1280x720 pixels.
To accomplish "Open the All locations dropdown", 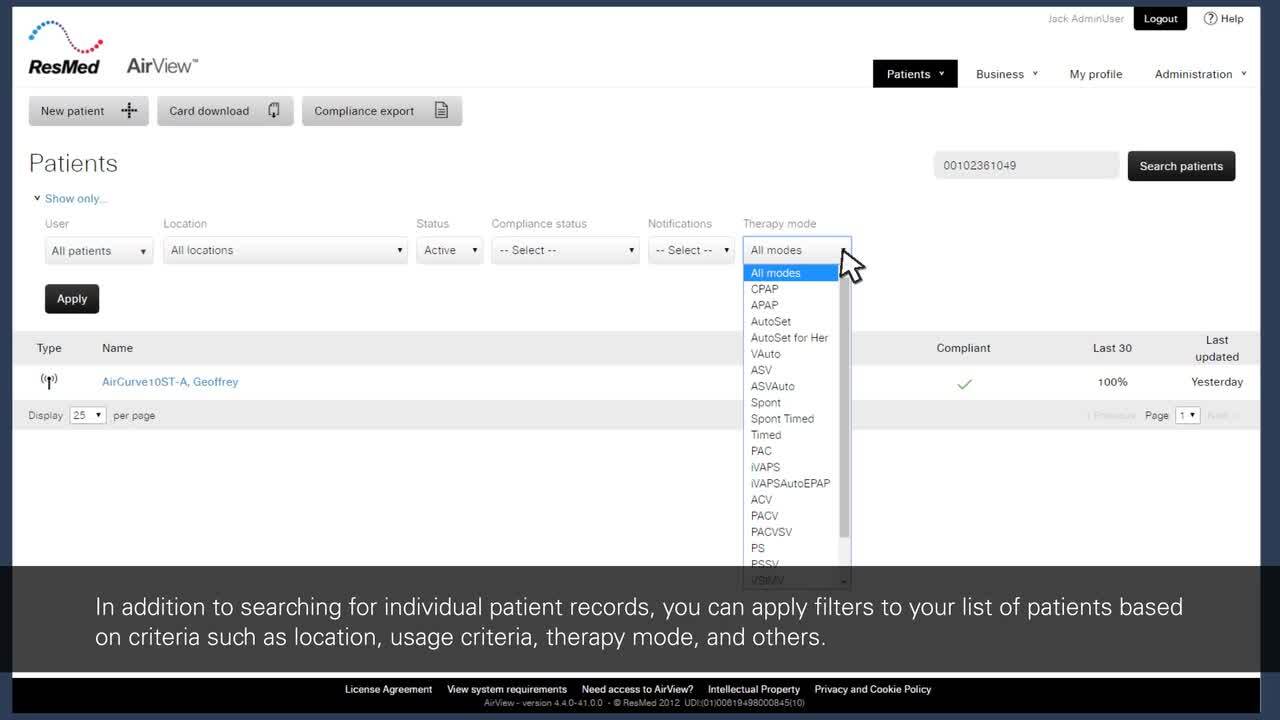I will click(x=285, y=251).
